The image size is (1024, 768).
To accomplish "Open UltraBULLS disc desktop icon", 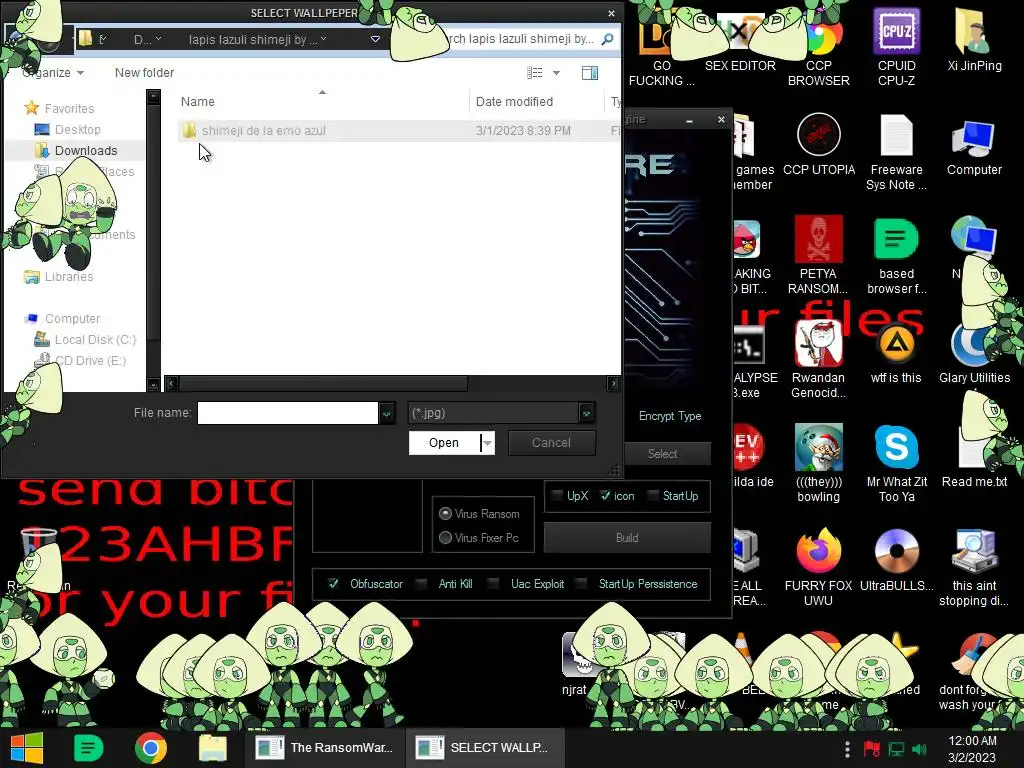I will 896,560.
